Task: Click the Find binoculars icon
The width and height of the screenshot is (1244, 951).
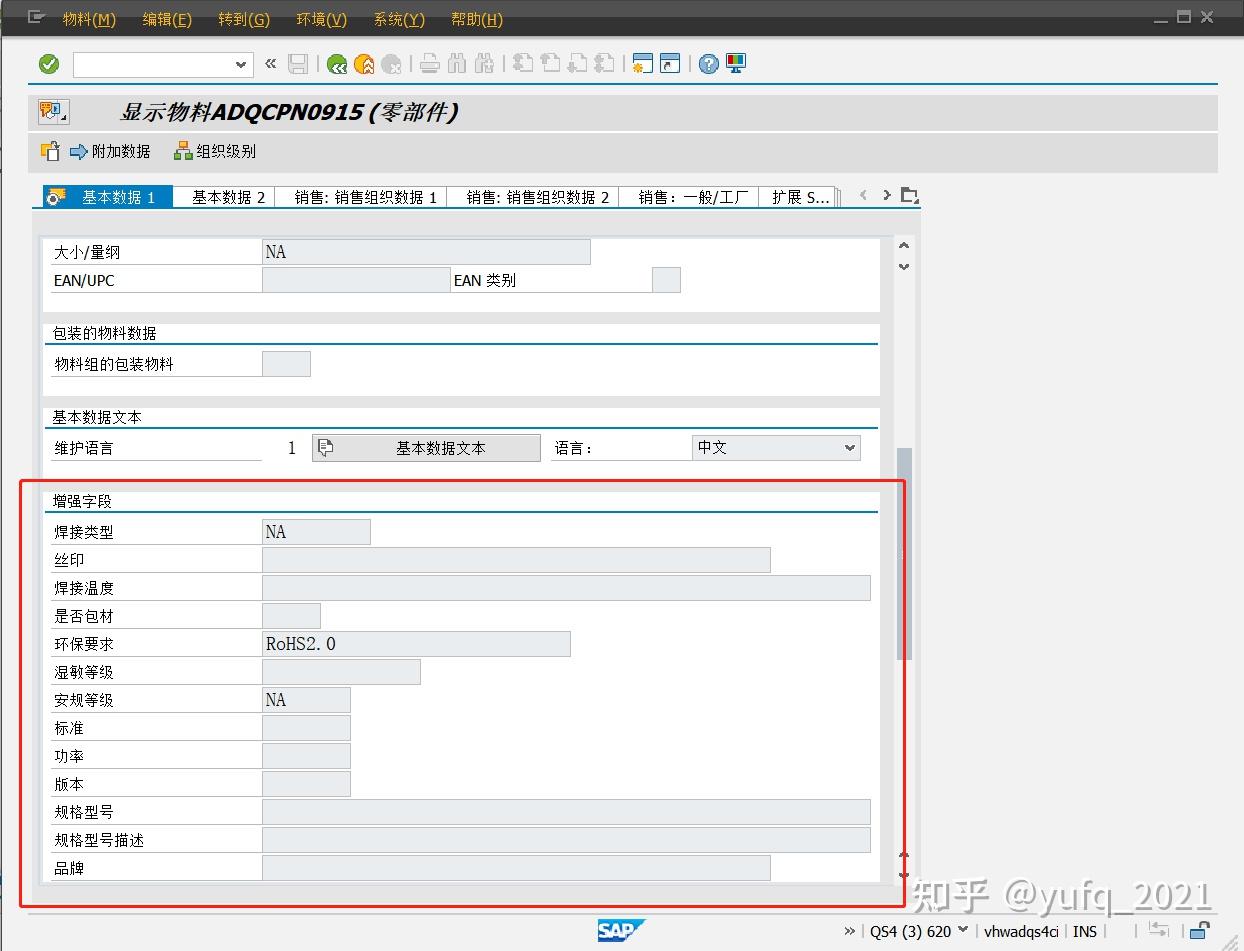Action: point(457,64)
